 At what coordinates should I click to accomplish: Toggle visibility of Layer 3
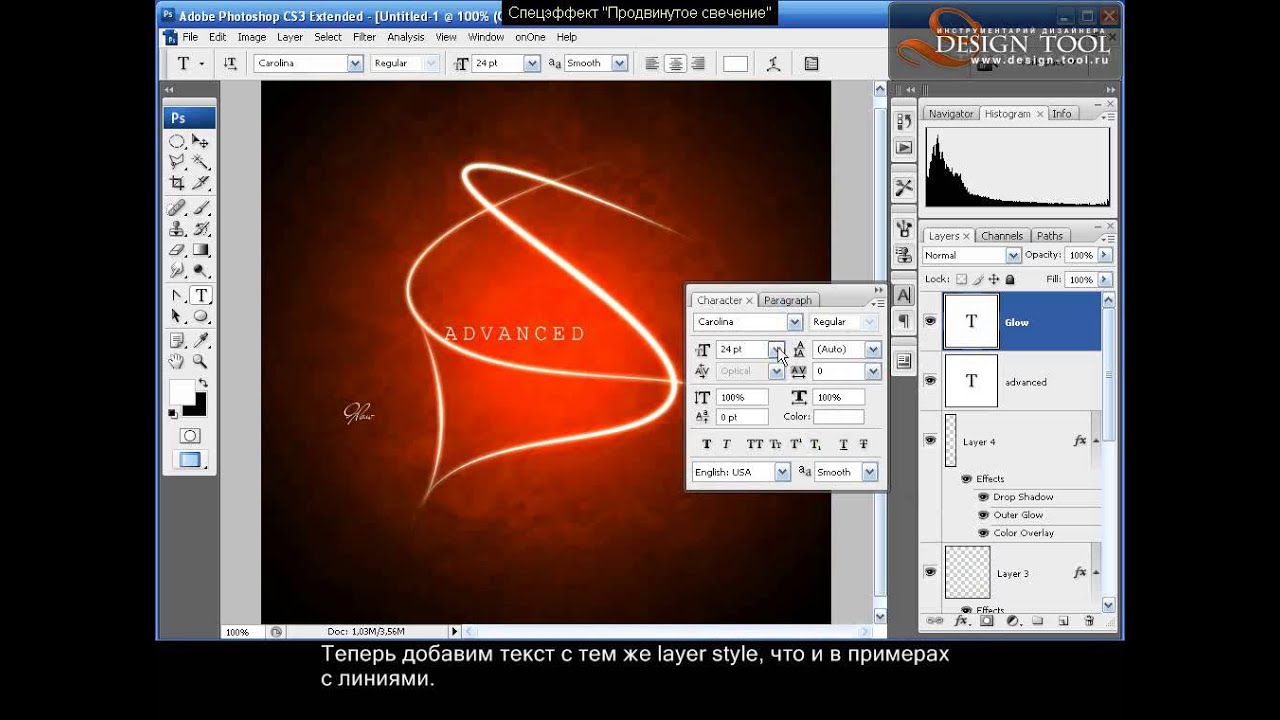pyautogui.click(x=930, y=572)
